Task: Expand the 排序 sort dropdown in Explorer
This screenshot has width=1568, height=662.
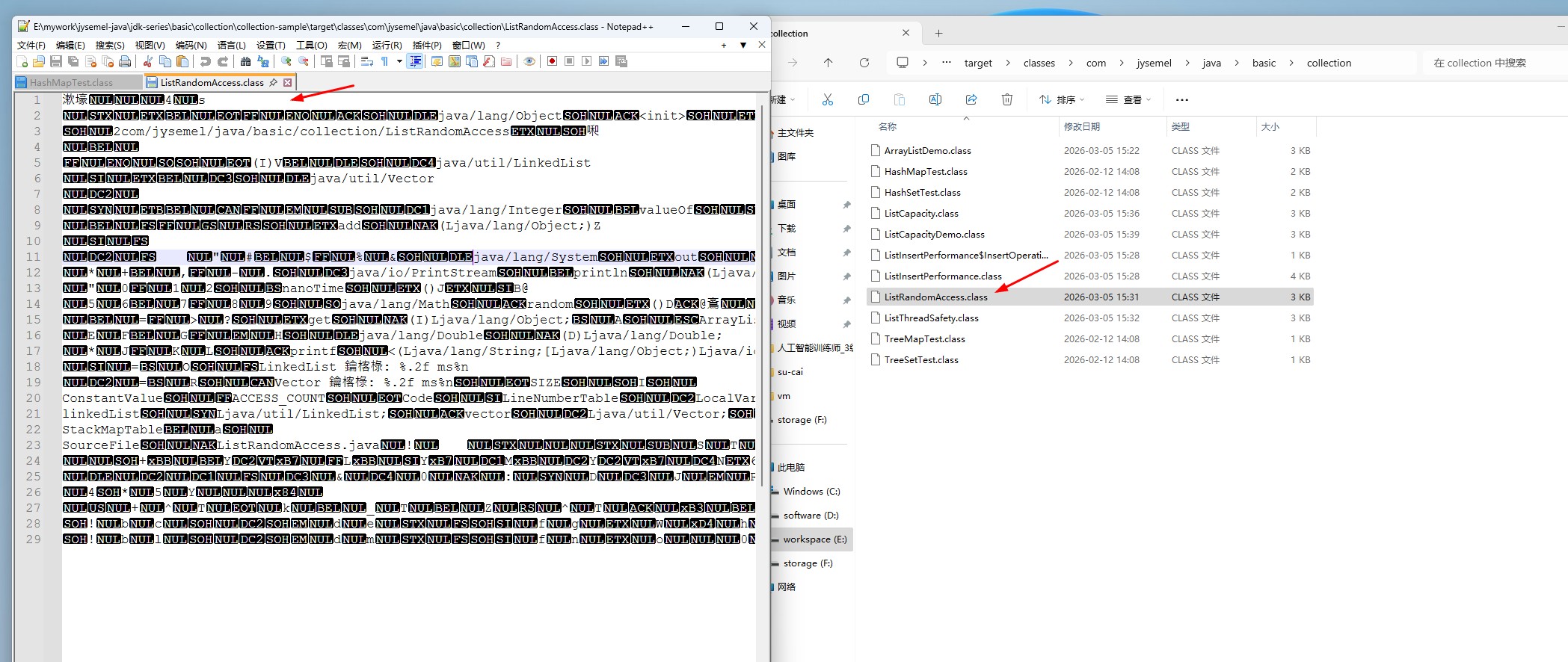Action: [1061, 99]
